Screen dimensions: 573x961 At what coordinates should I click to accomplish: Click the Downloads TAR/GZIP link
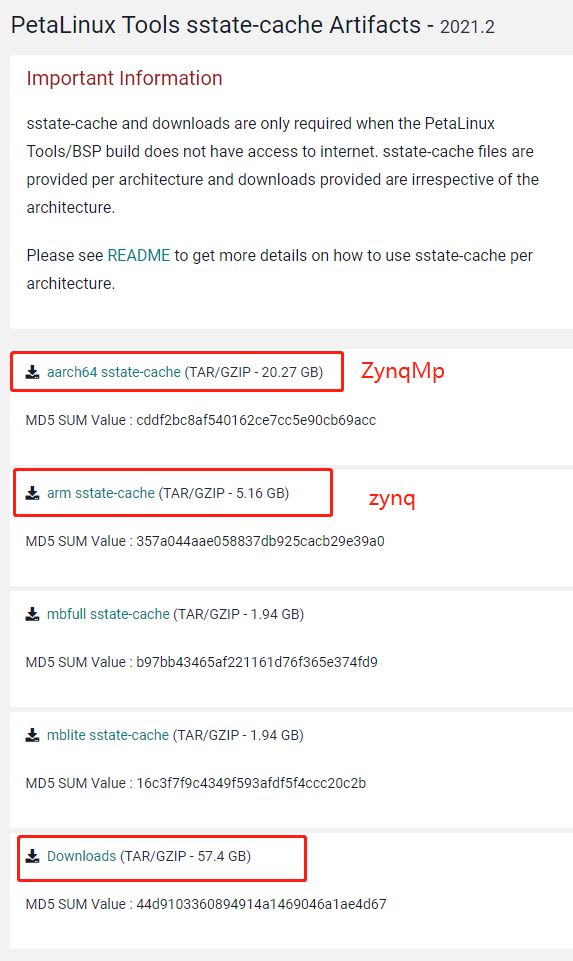pyautogui.click(x=82, y=856)
